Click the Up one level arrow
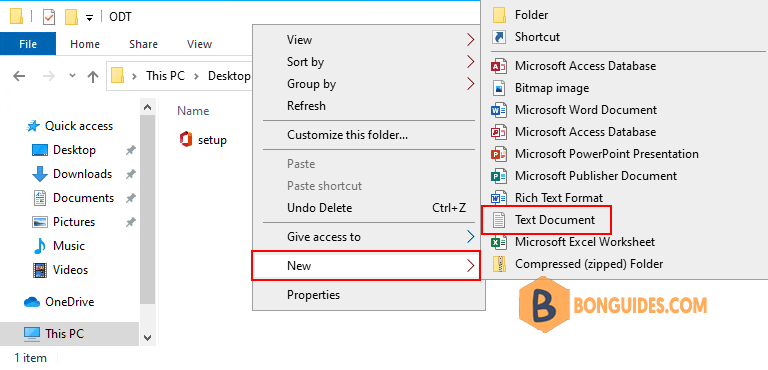The image size is (768, 370). pyautogui.click(x=93, y=76)
